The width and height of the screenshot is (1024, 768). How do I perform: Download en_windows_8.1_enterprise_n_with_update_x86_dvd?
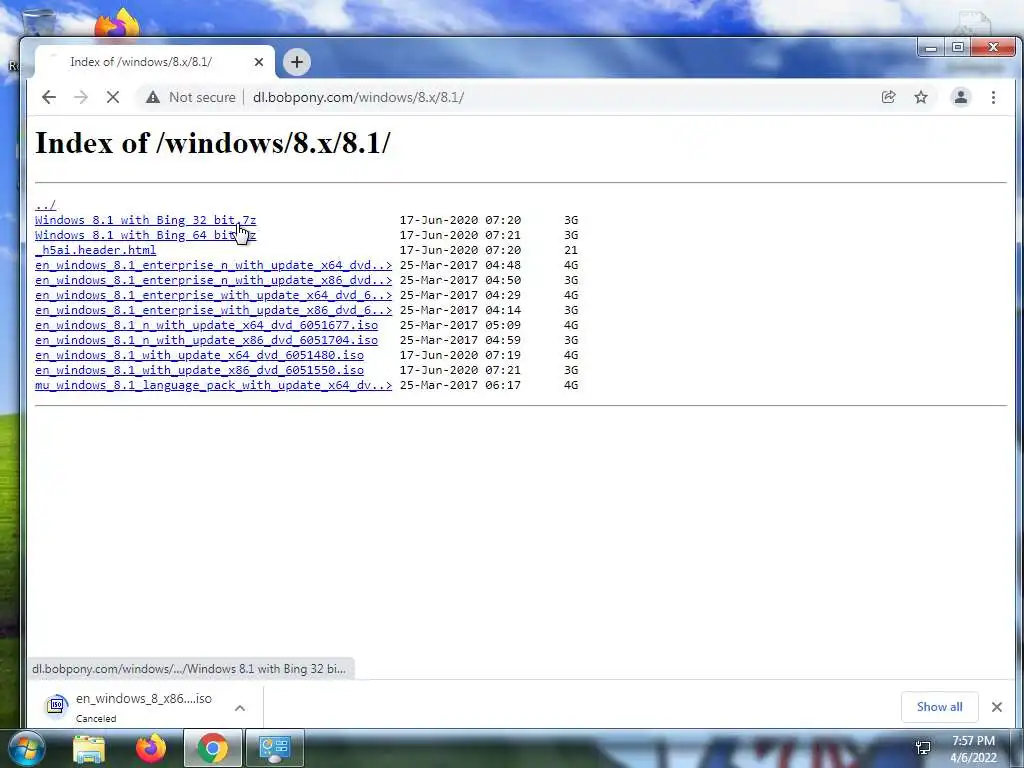click(214, 280)
